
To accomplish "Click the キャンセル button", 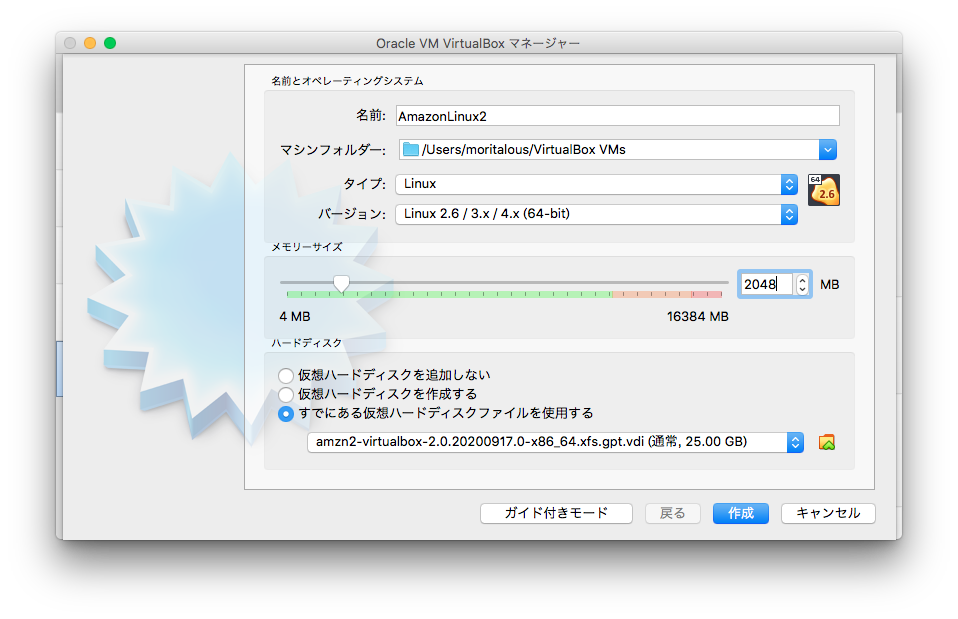I will [828, 513].
